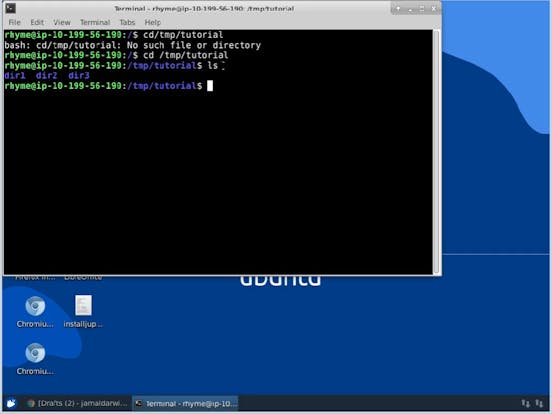Viewport: 552px width, 414px height.
Task: Click the terminal icon in title bar
Action: pyautogui.click(x=11, y=8)
